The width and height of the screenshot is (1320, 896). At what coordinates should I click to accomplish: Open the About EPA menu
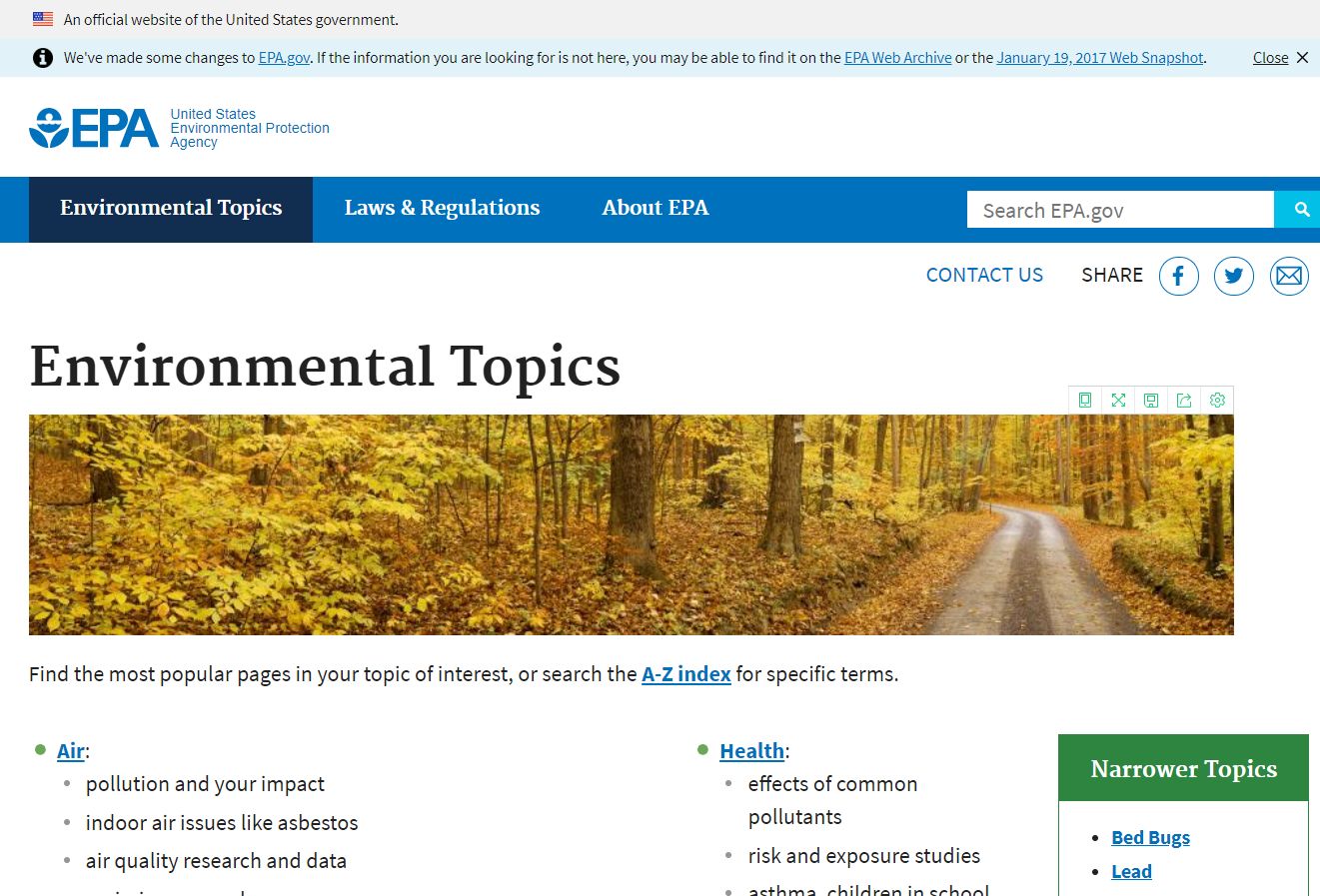655,209
